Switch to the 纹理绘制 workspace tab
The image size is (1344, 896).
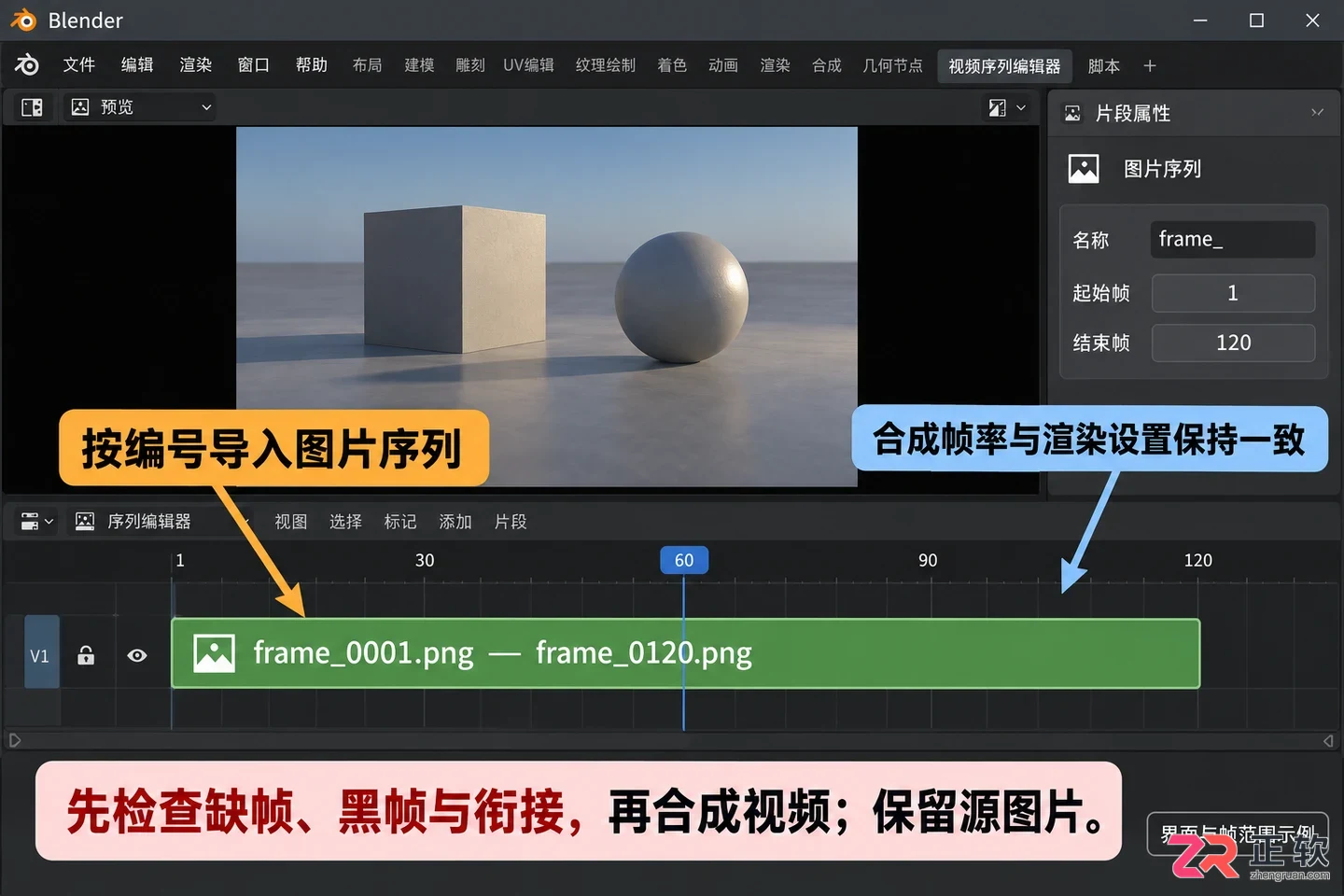pyautogui.click(x=606, y=65)
